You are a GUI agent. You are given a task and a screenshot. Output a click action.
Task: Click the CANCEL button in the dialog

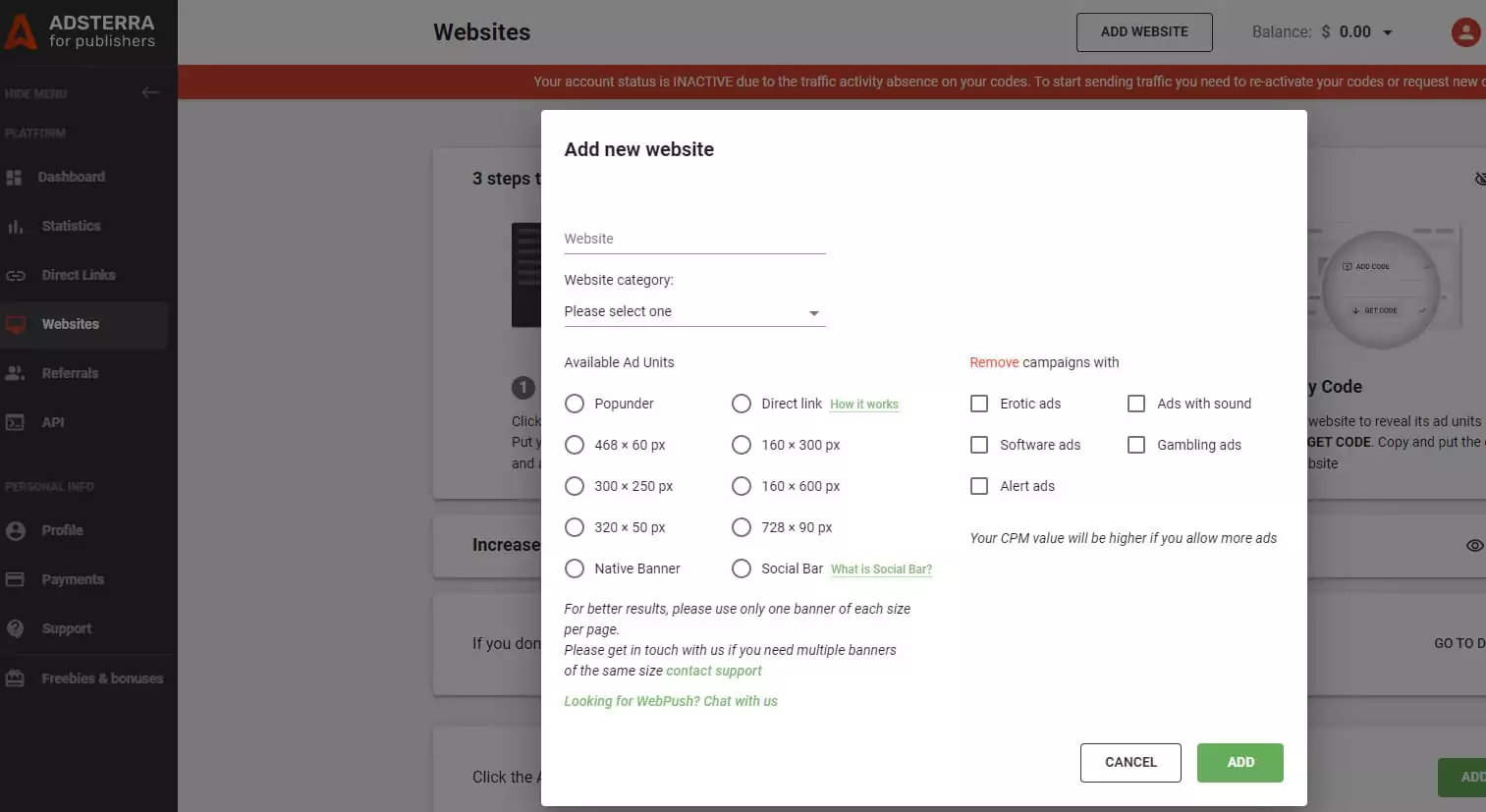[x=1130, y=763]
